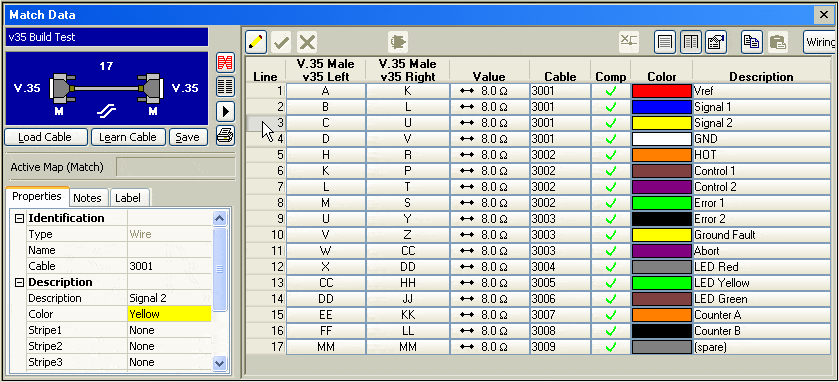Screen dimensions: 839x382
Task: Click the properties checklist icon
Action: point(716,42)
